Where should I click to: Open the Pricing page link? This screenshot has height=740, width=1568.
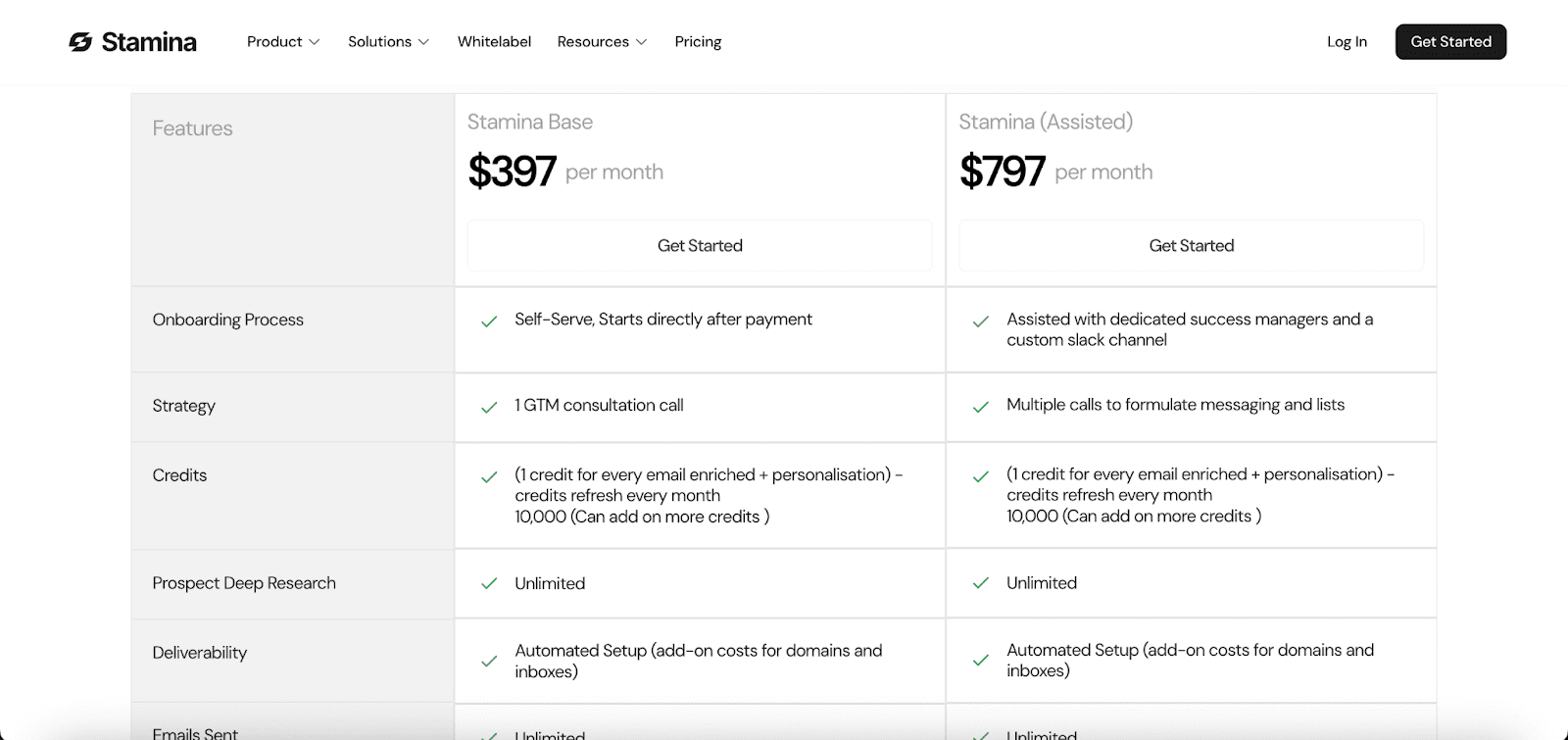pyautogui.click(x=698, y=42)
